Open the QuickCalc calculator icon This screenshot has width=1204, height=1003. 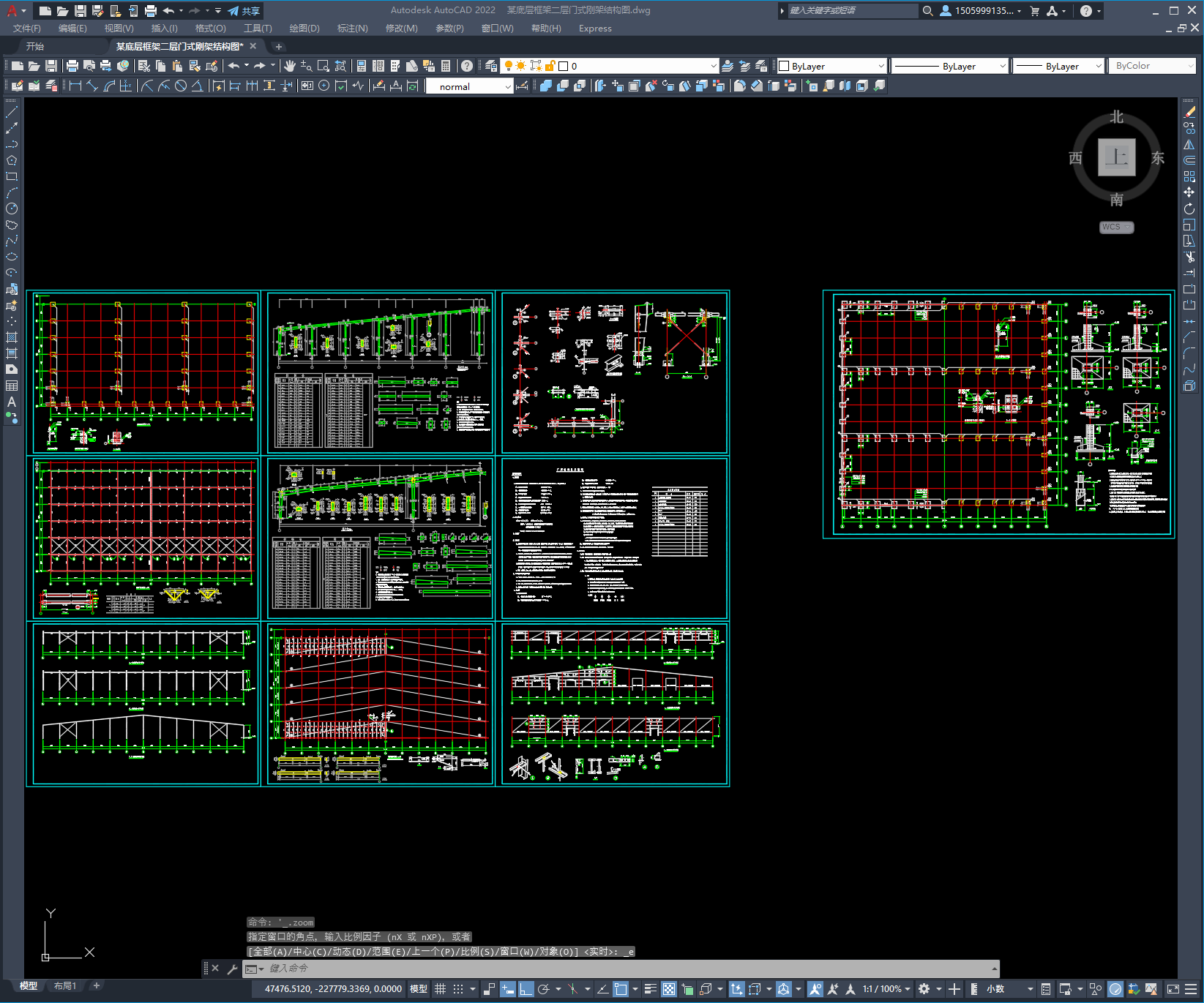click(446, 66)
